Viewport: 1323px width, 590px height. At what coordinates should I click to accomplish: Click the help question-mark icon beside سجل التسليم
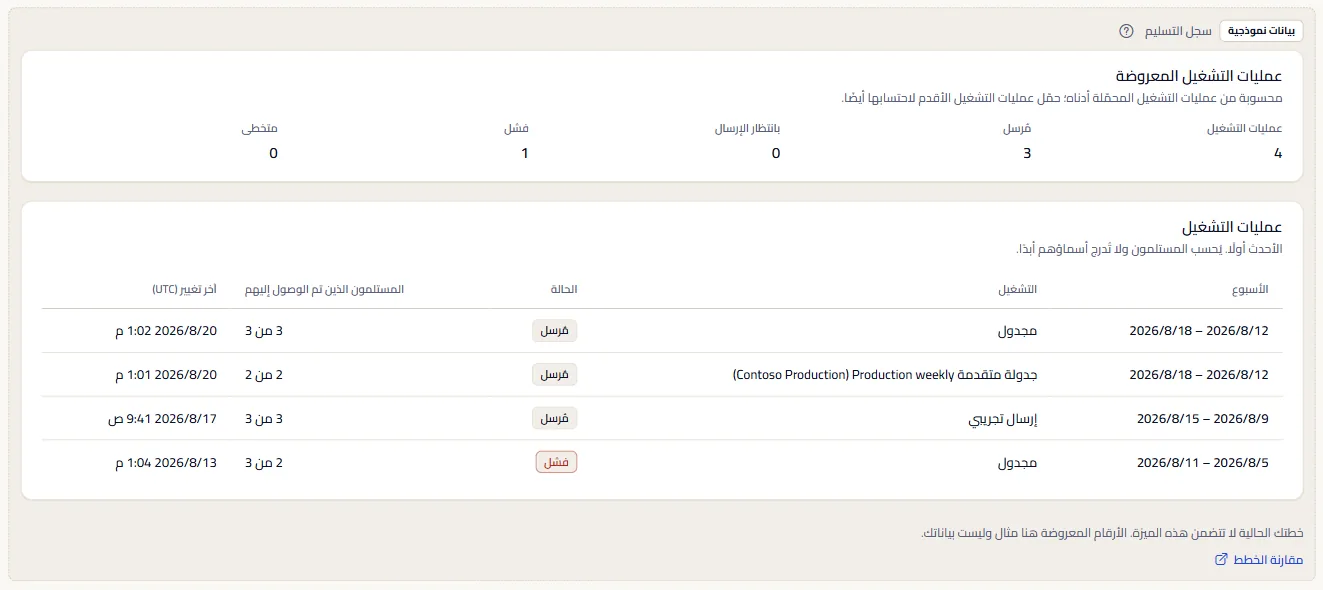pyautogui.click(x=1126, y=31)
